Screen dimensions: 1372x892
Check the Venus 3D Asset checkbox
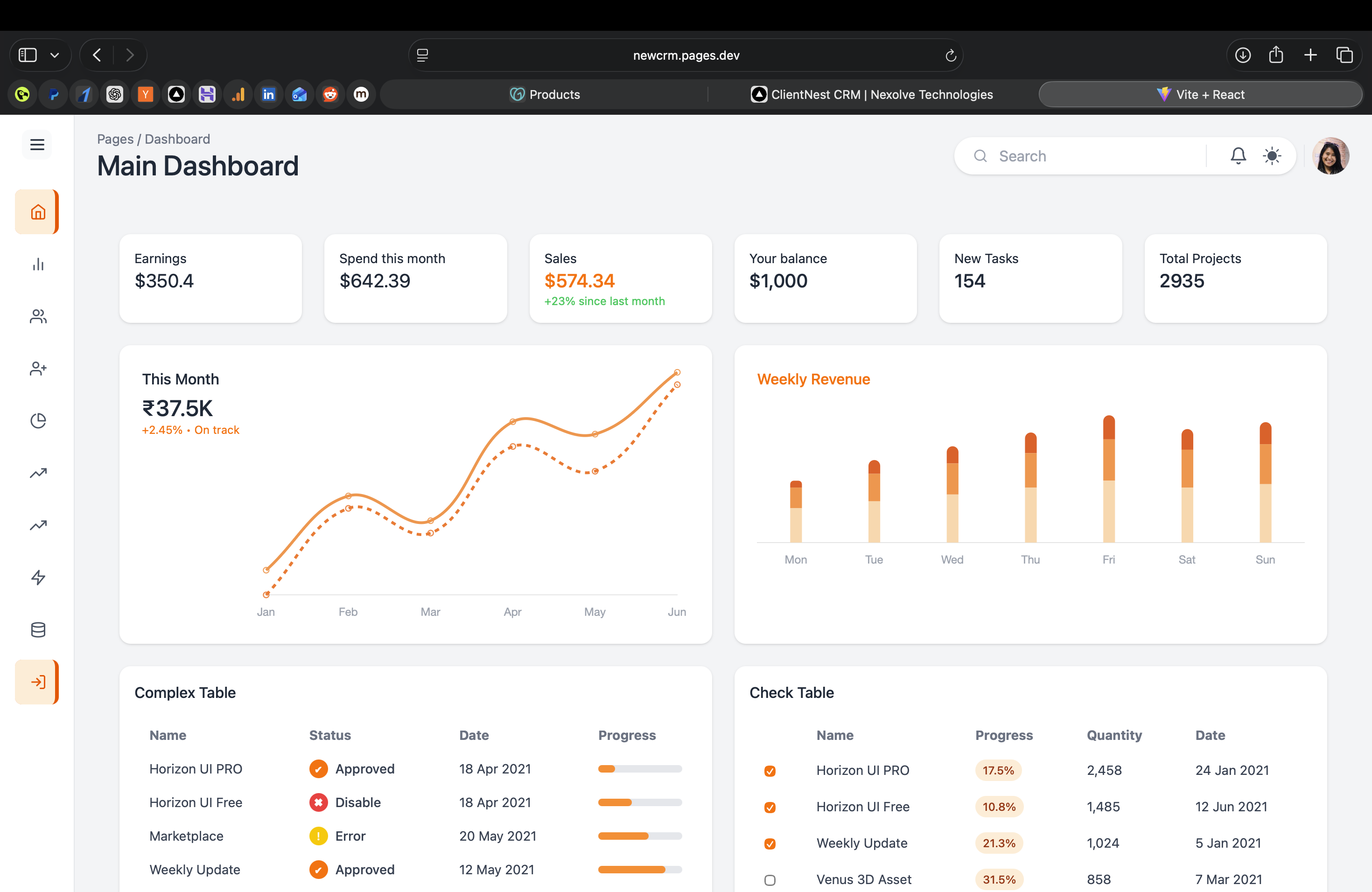(x=770, y=880)
